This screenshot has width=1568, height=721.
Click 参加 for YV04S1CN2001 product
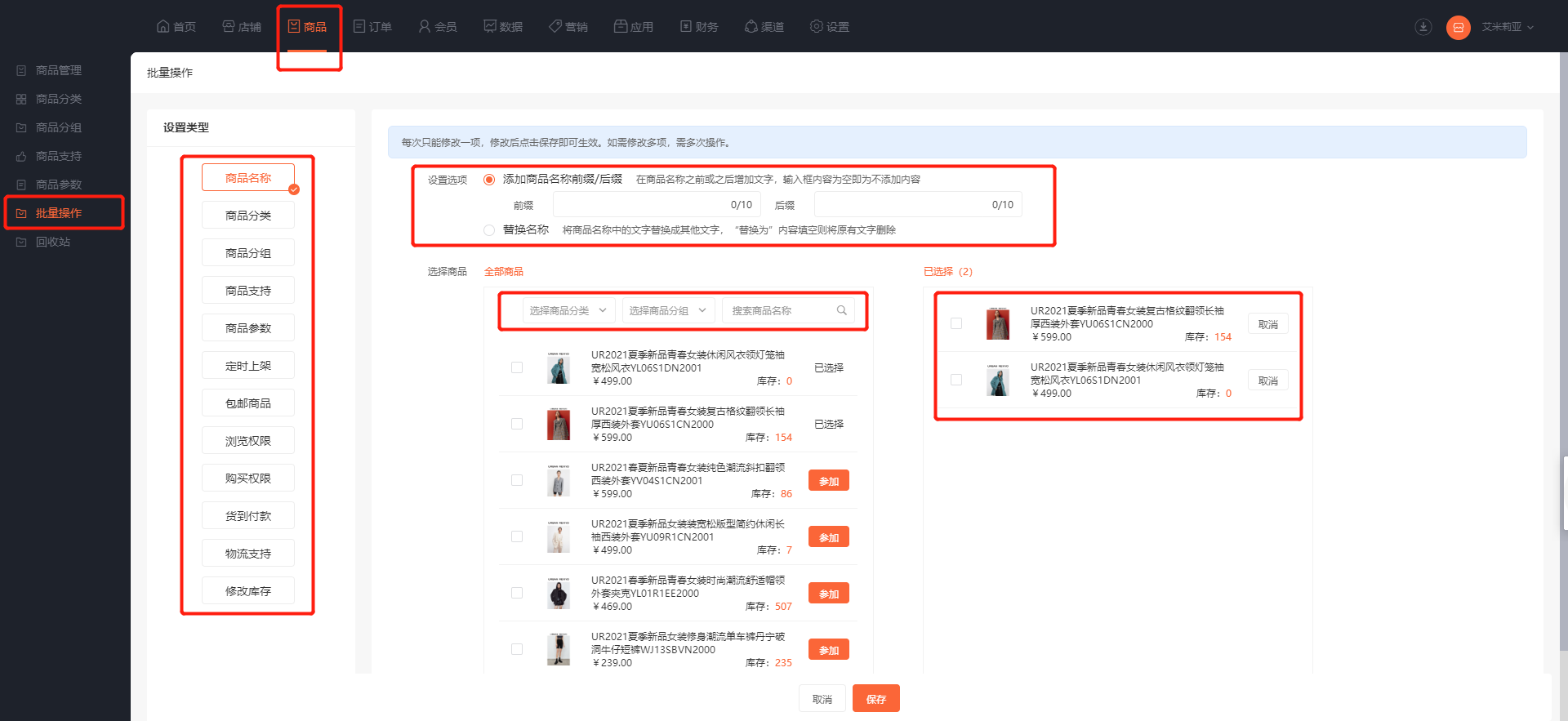(x=829, y=481)
